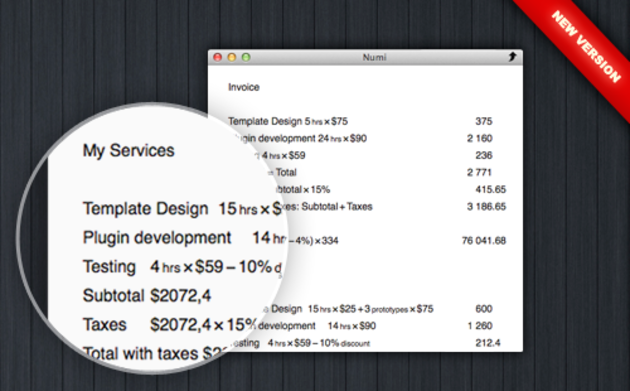Click the result 76 041.68
The image size is (630, 391).
click(x=484, y=241)
